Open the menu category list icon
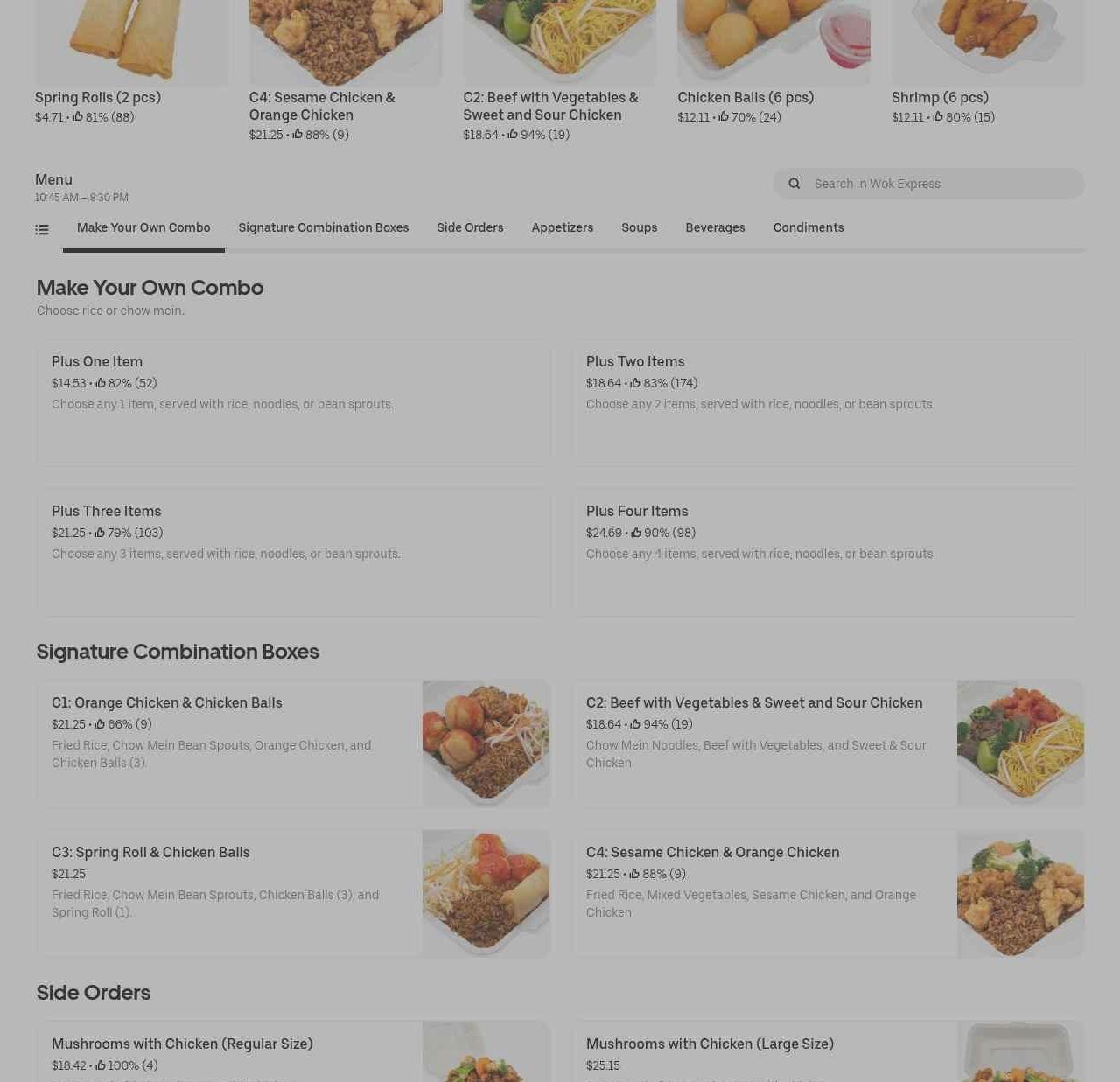This screenshot has width=1120, height=1082. pos(42,230)
